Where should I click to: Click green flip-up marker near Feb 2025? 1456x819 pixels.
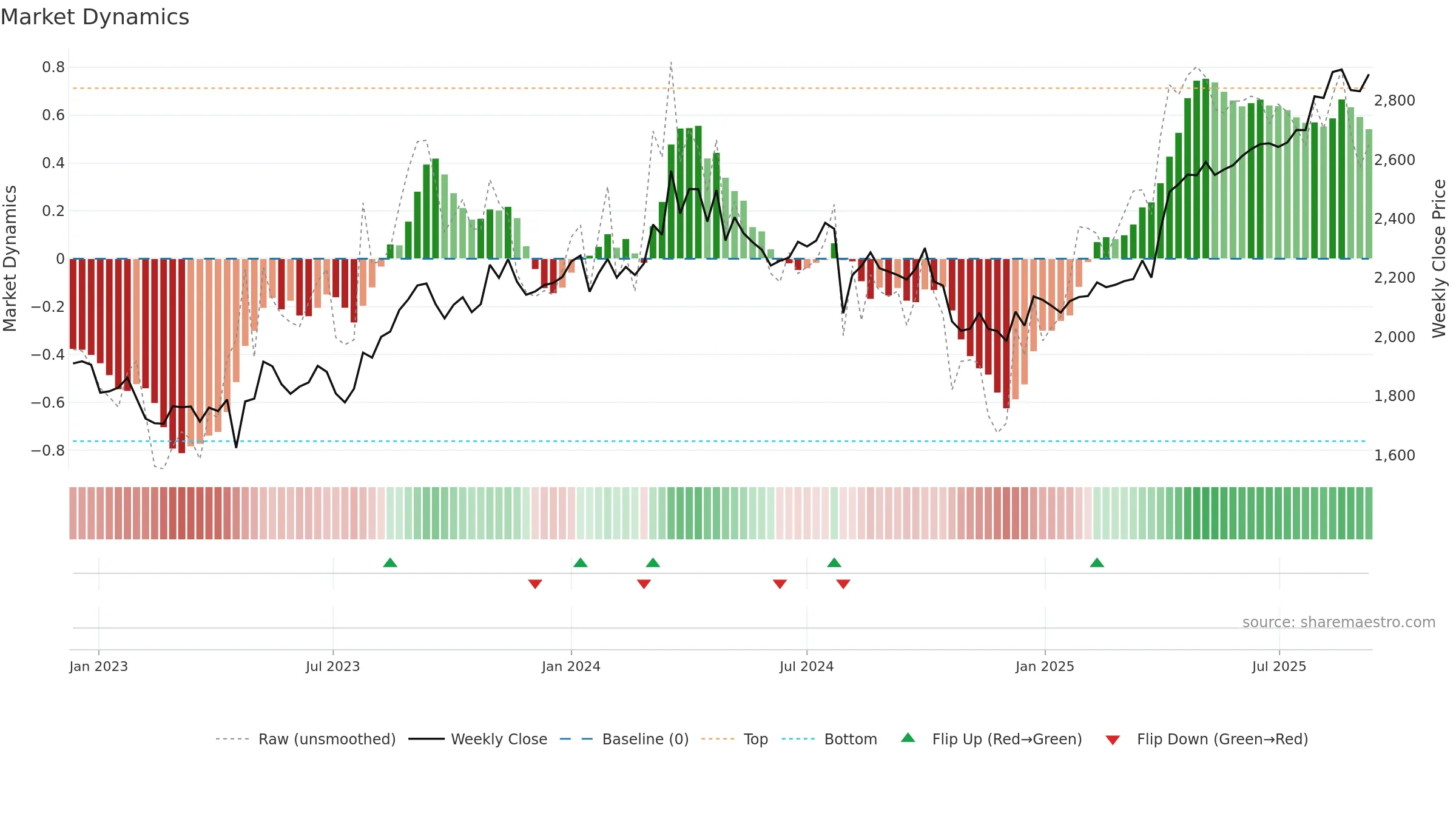[1097, 563]
